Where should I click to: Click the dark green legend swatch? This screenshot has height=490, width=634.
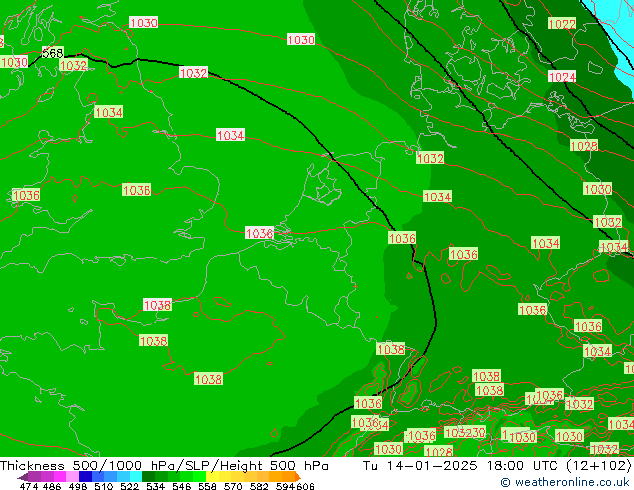tap(148, 476)
